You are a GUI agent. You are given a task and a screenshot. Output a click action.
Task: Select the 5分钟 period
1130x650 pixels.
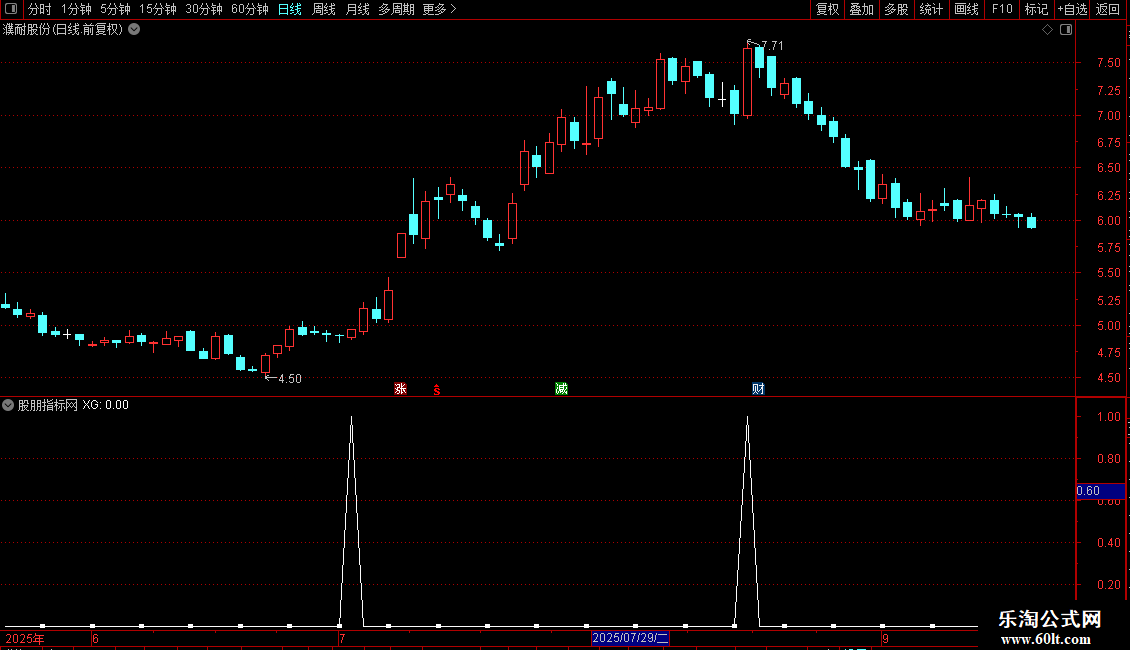(x=115, y=9)
